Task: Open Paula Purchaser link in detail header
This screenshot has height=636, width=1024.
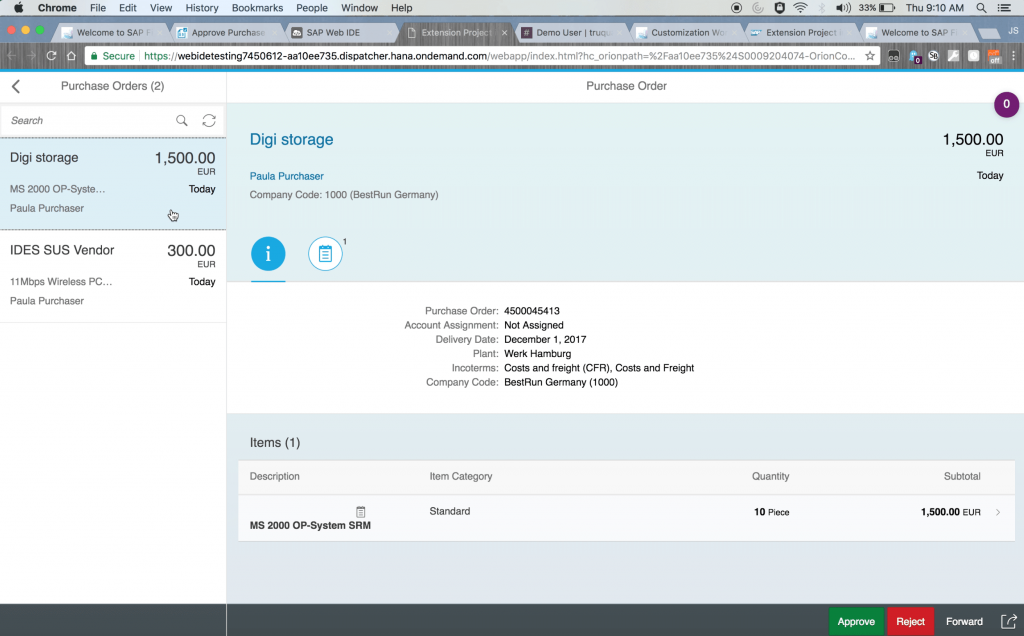Action: pyautogui.click(x=286, y=176)
